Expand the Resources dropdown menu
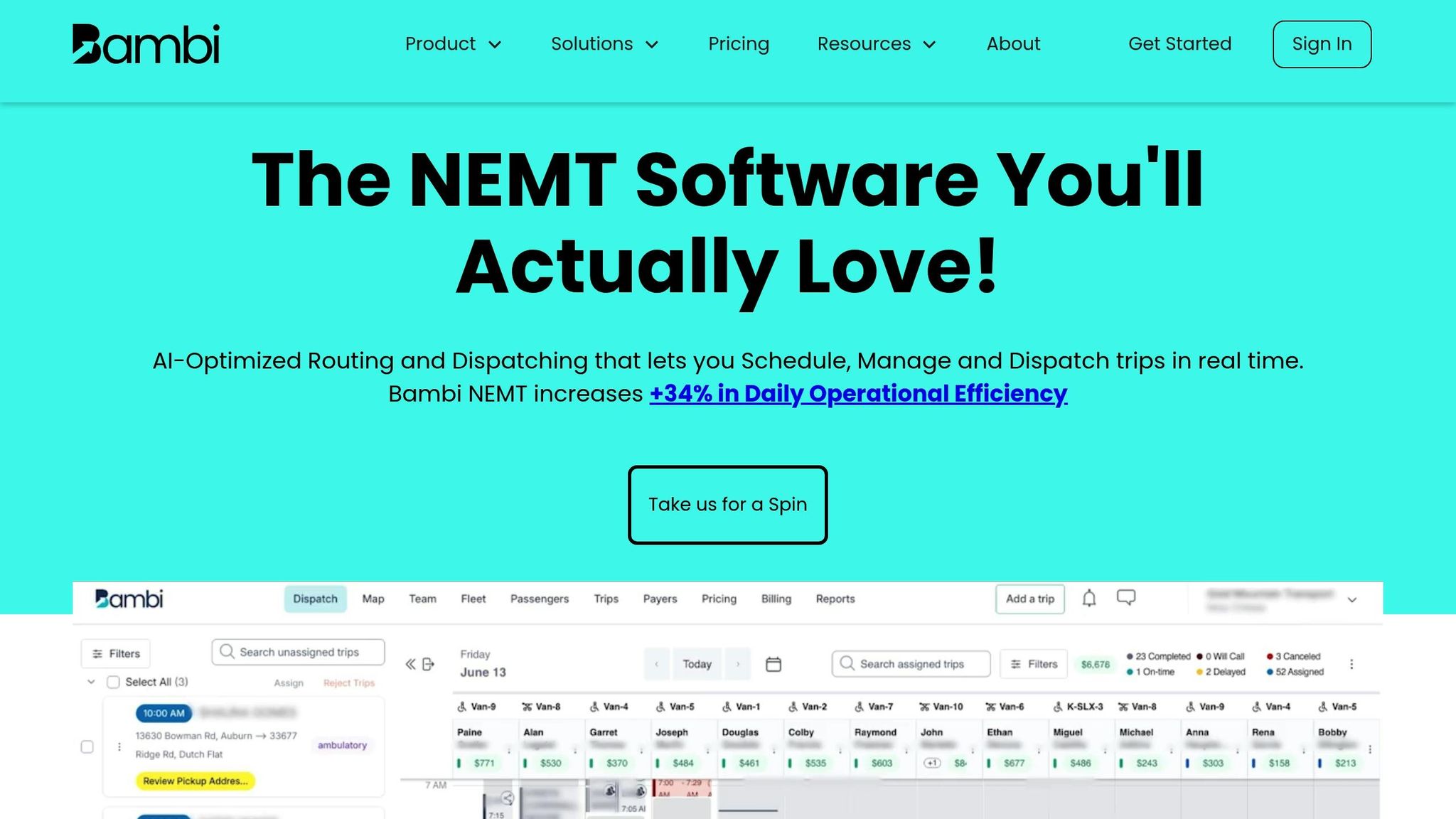1456x819 pixels. tap(876, 44)
